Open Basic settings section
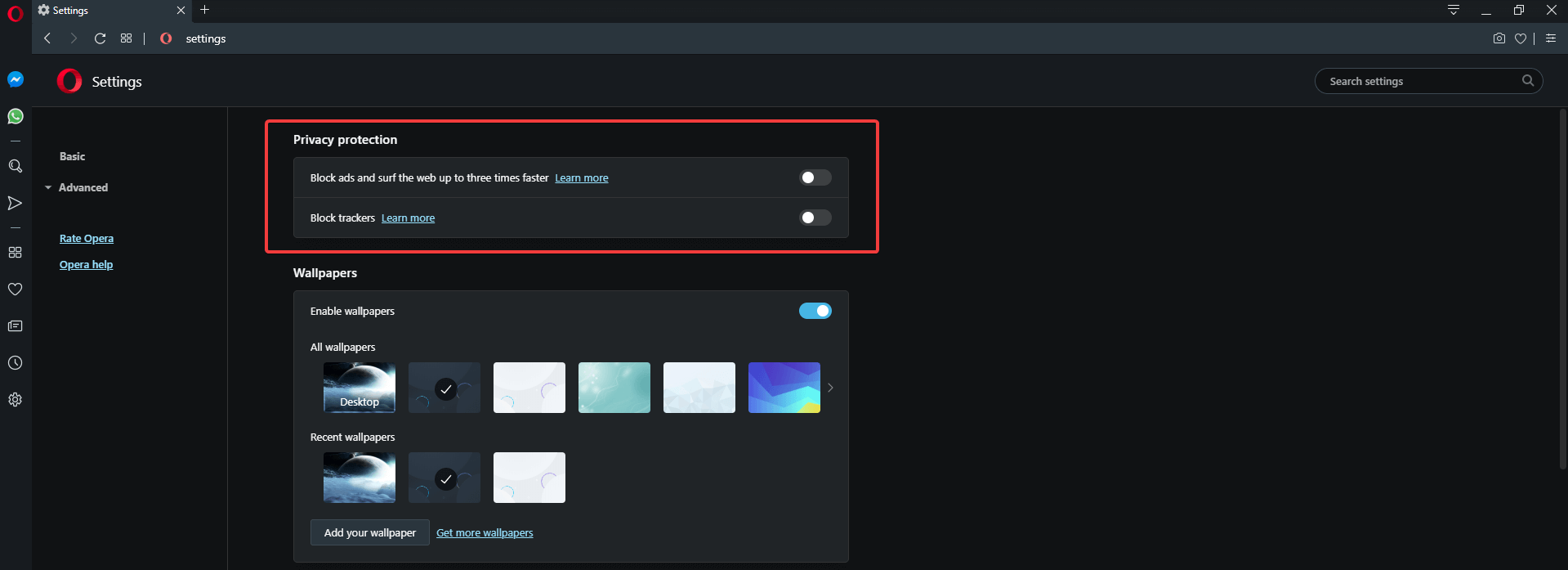Screen dimensions: 1568x570 pyautogui.click(x=72, y=156)
